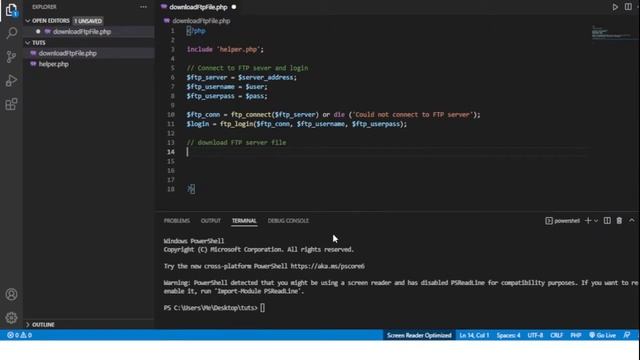Image resolution: width=640 pixels, height=360 pixels.
Task: Click line number 10 in the gutter
Action: click(x=171, y=115)
